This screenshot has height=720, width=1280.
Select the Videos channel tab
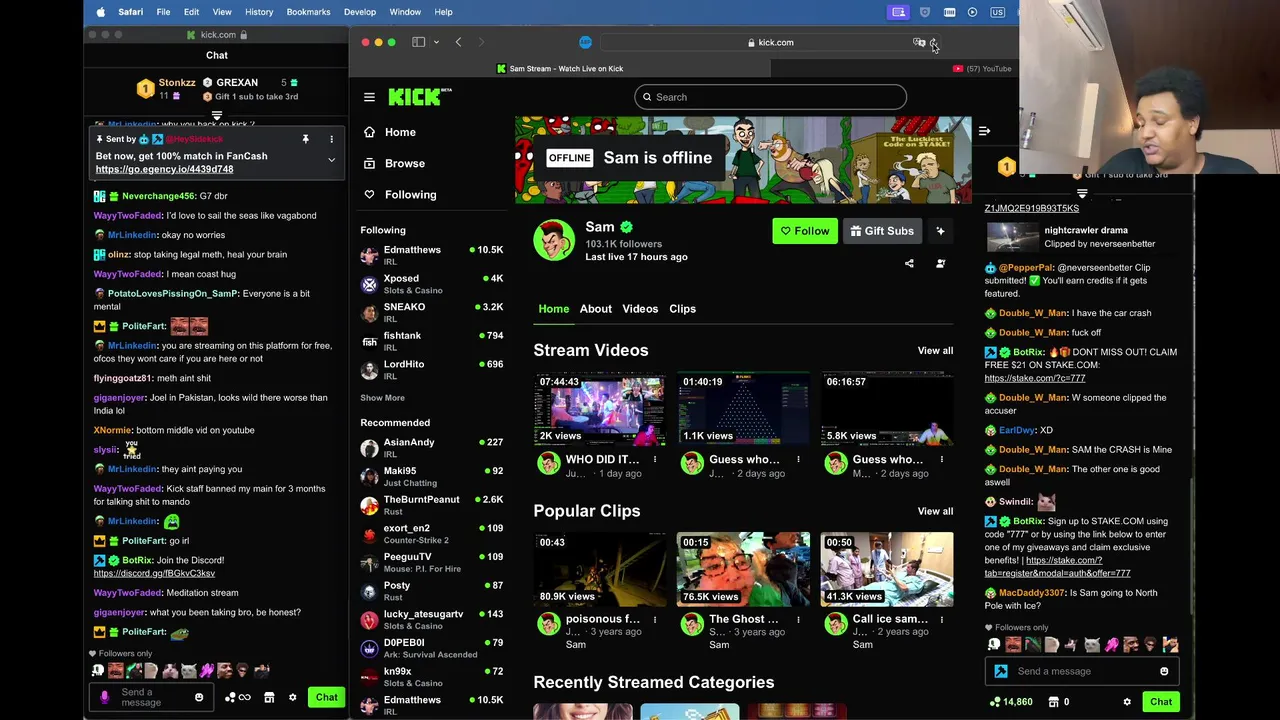click(x=640, y=309)
